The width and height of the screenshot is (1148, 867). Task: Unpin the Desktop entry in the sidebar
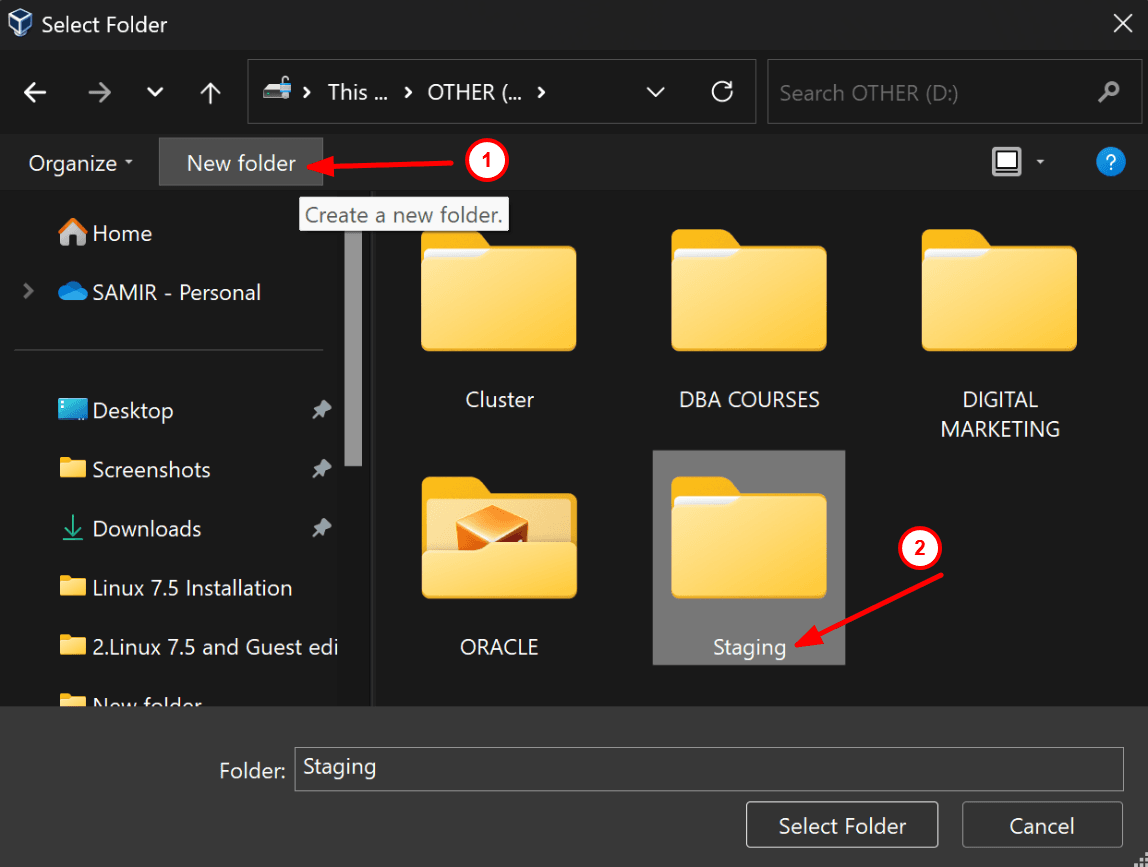coord(321,410)
